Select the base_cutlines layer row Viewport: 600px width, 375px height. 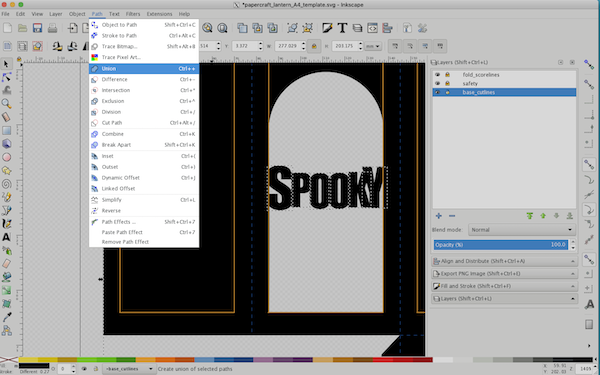tap(504, 92)
